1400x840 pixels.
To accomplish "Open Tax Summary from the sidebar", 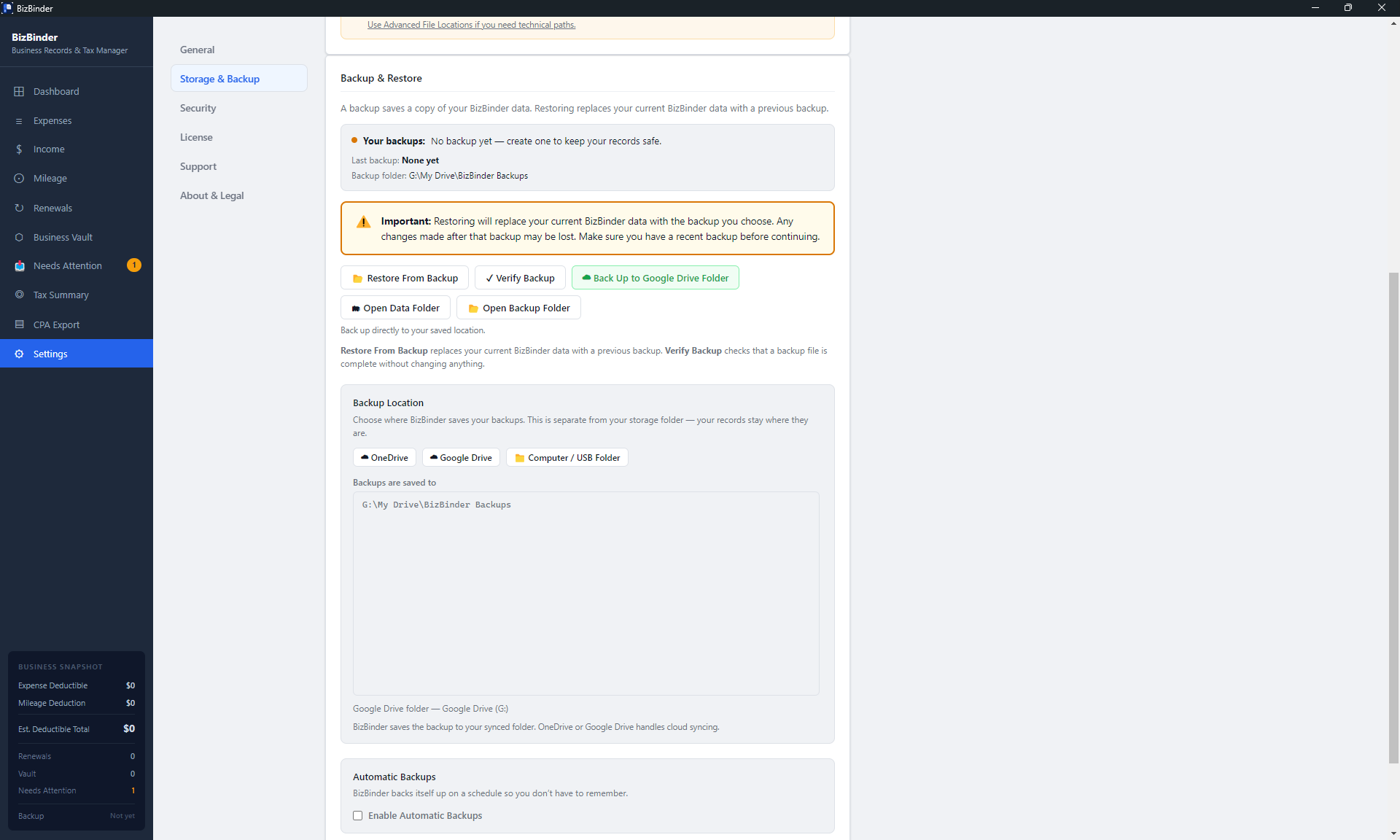I will [77, 295].
